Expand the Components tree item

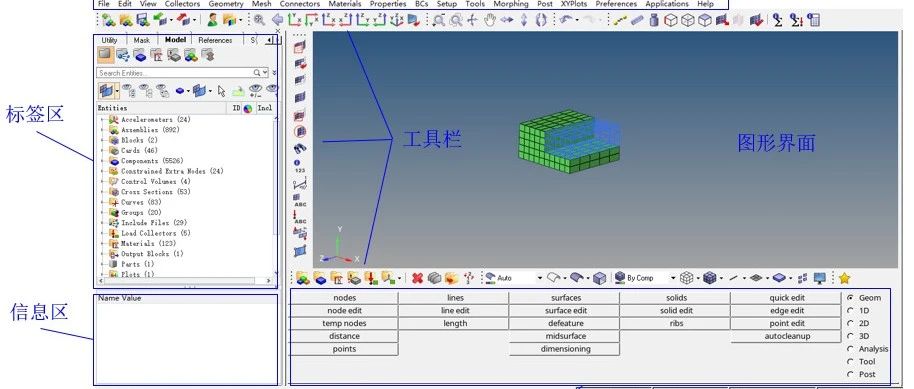coord(103,161)
